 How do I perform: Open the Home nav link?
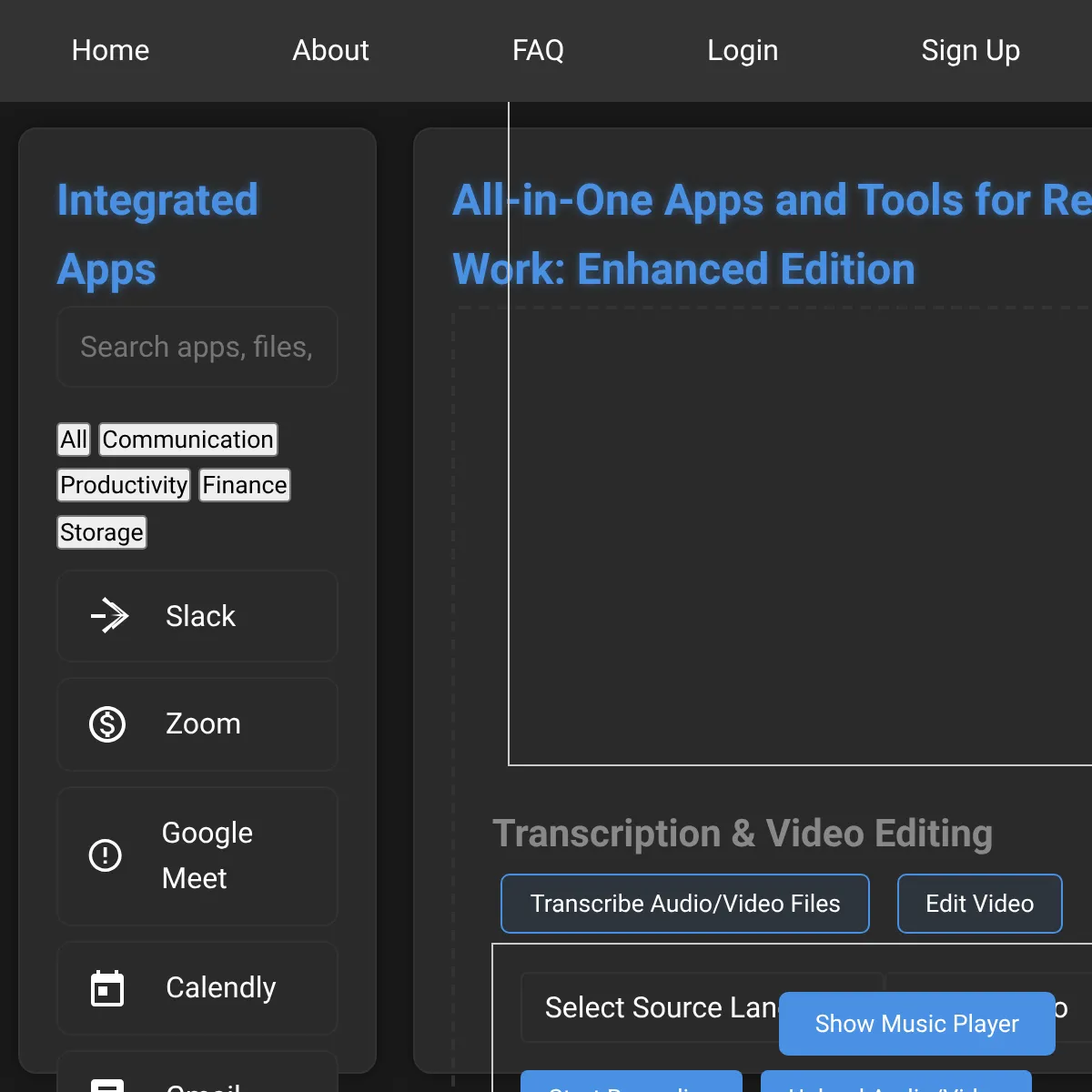click(110, 50)
